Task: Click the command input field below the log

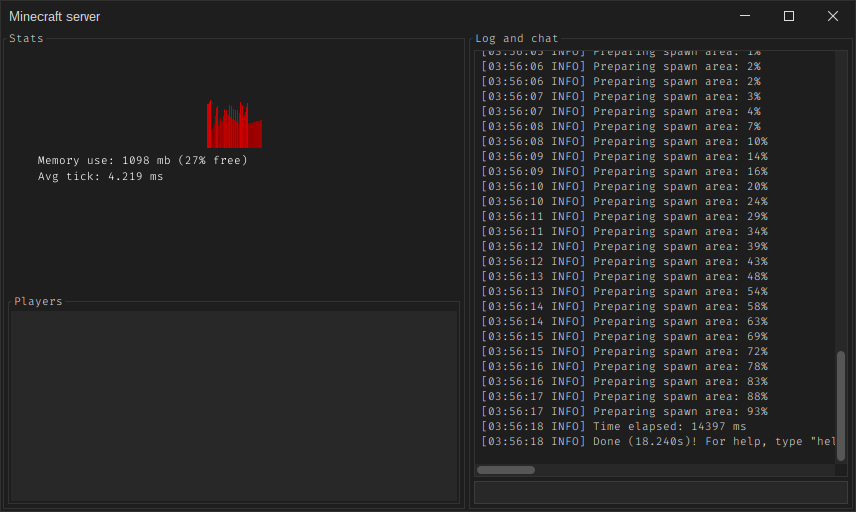Action: pos(660,492)
